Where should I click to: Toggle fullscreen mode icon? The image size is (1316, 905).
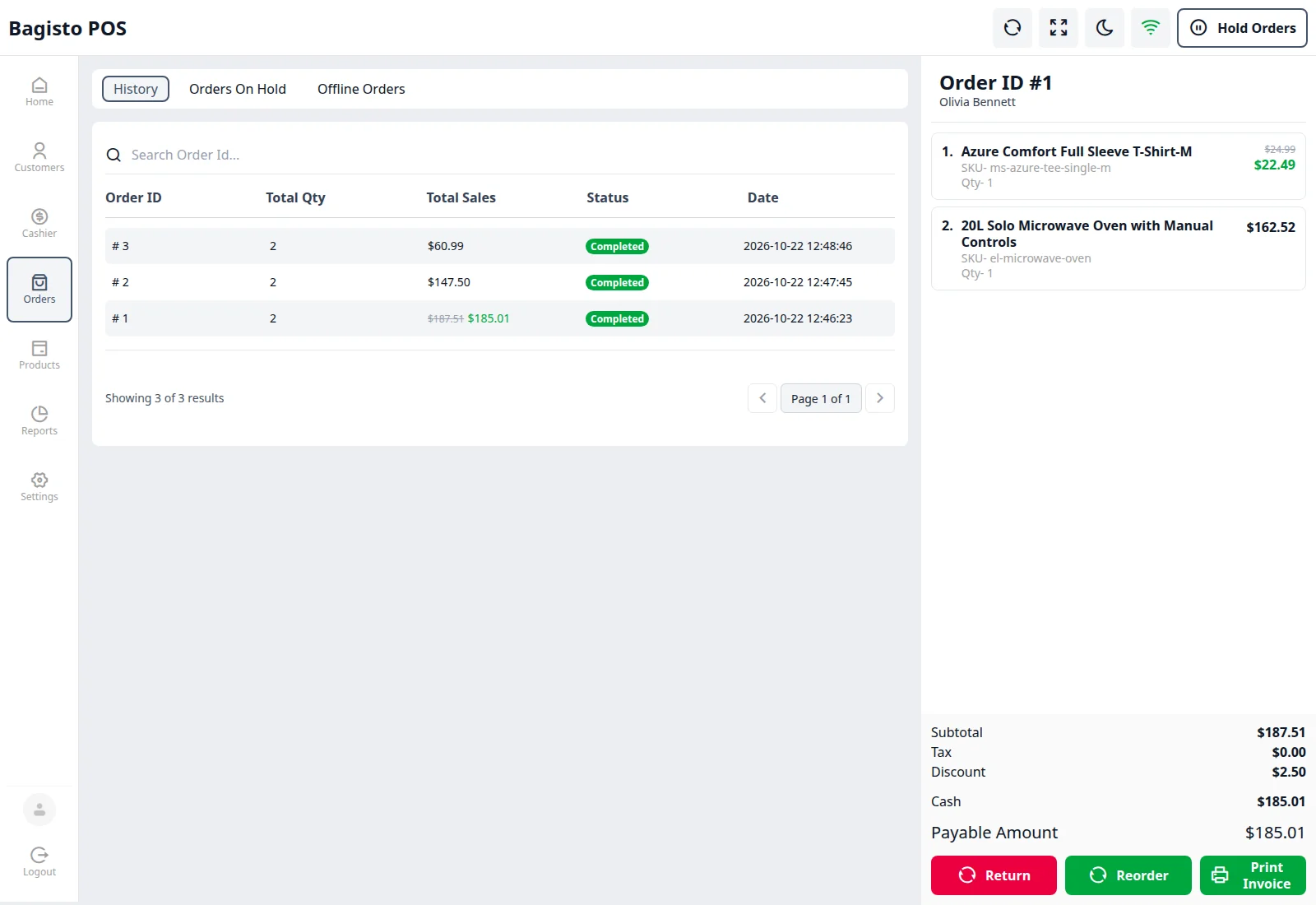point(1059,28)
